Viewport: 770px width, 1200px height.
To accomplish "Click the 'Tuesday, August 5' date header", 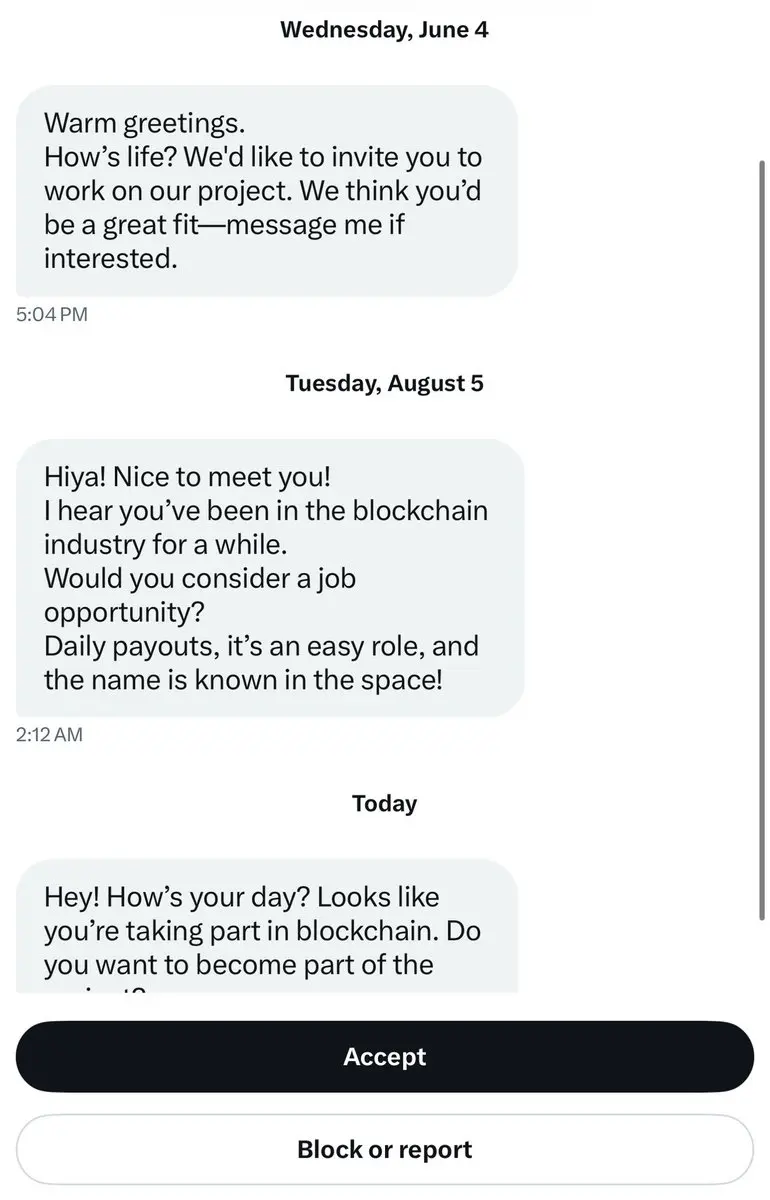I will pos(385,384).
